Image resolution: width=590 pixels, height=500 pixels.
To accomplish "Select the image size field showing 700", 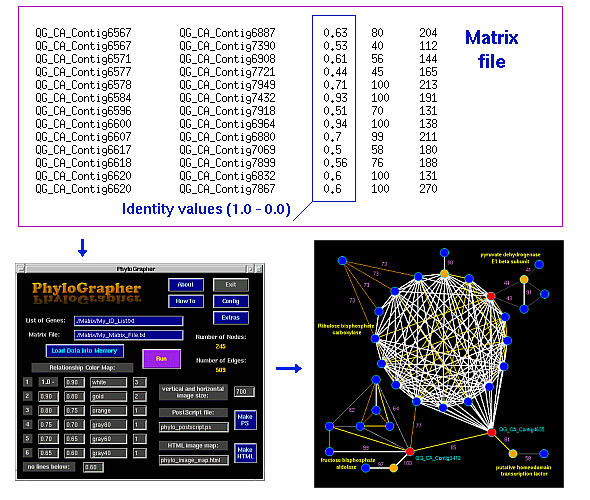I will tap(244, 392).
